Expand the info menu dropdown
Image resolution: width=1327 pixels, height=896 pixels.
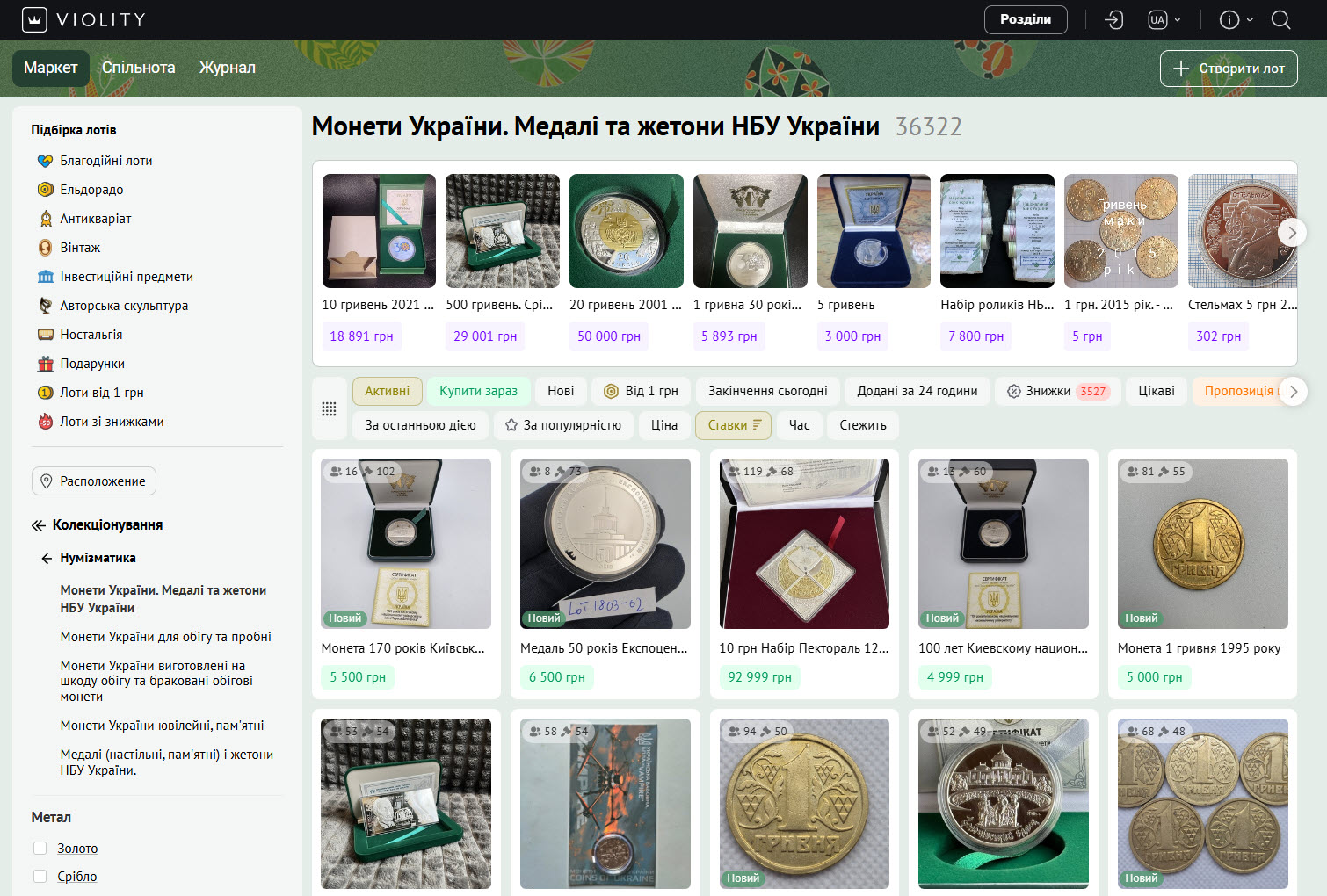1236,19
